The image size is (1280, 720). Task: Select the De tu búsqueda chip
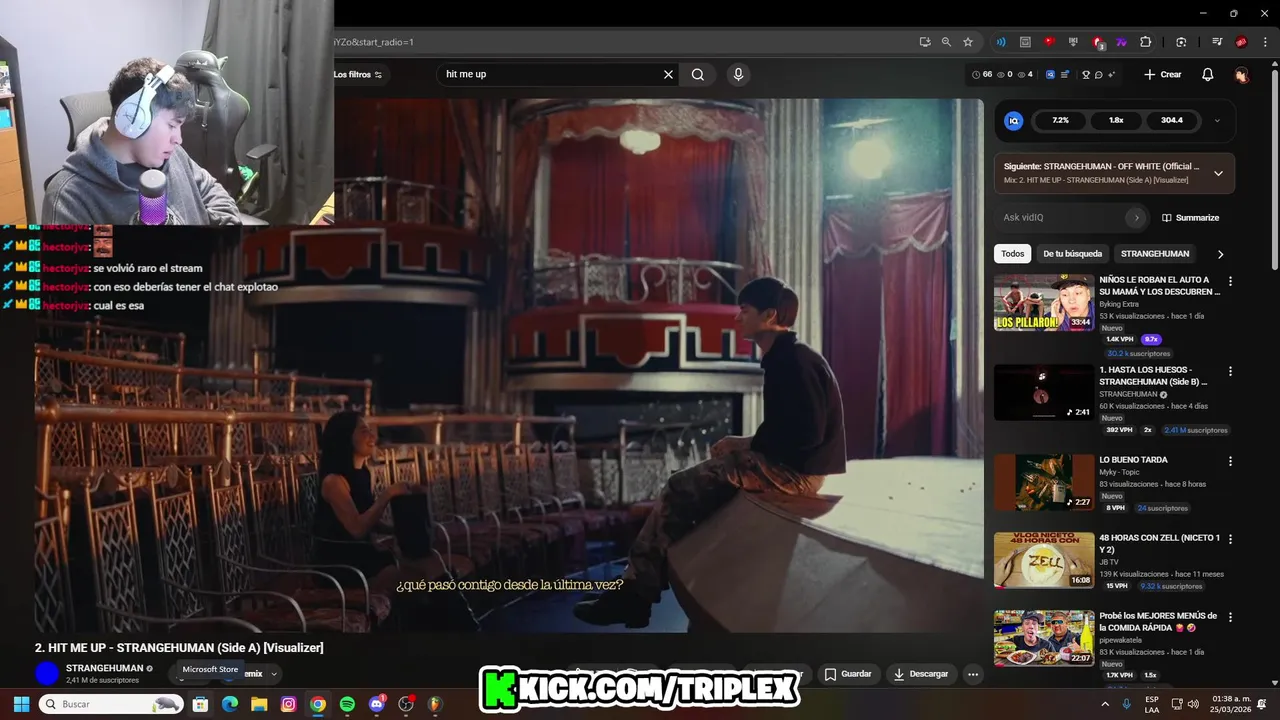click(1072, 254)
